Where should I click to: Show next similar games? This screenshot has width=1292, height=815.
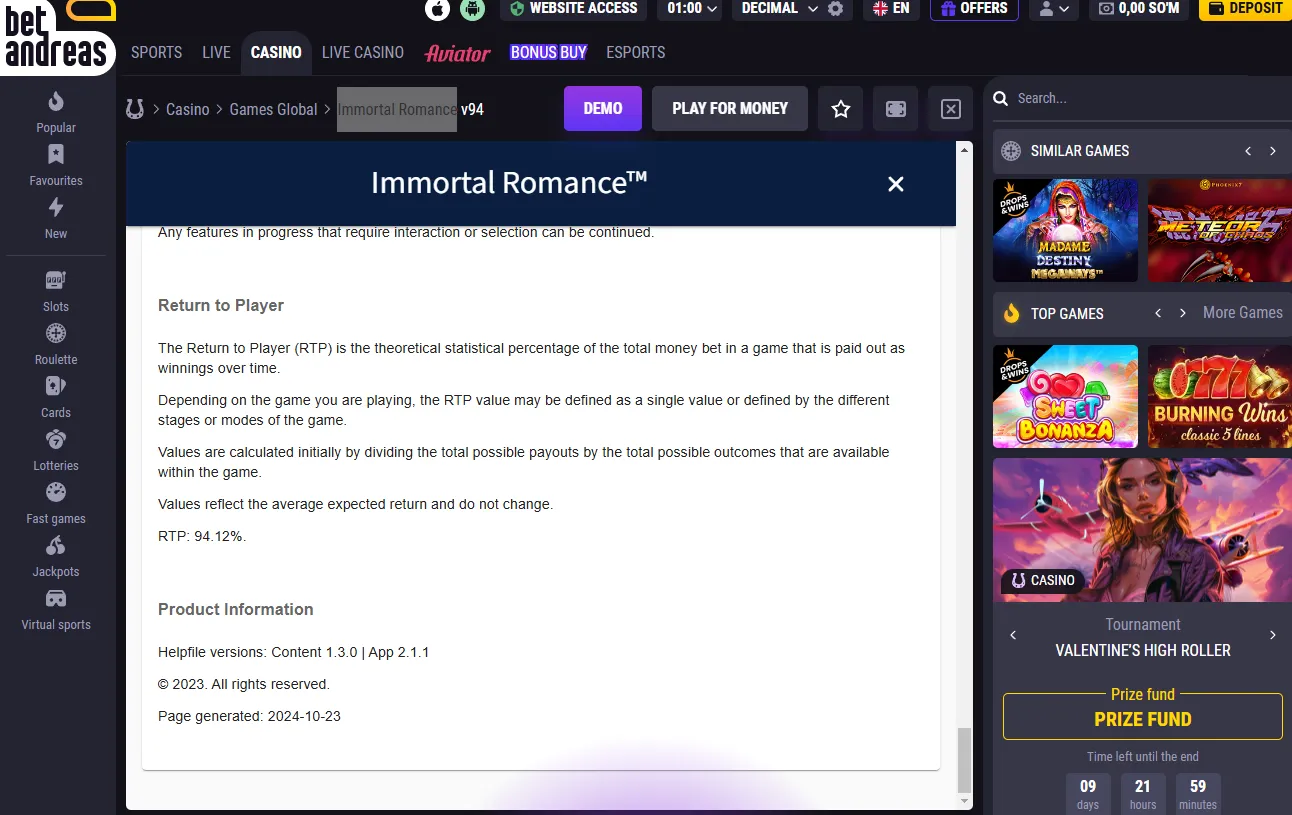coord(1273,151)
